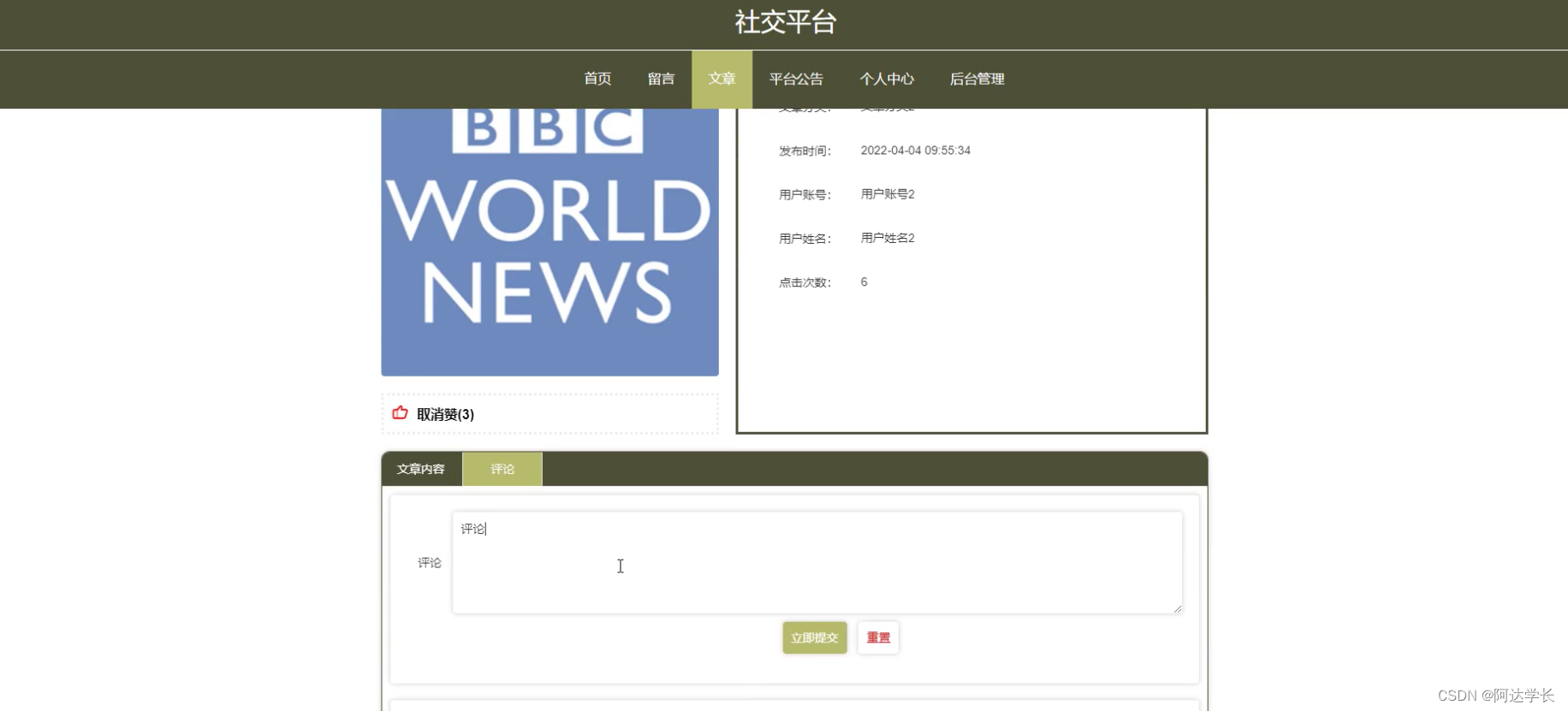Click the 取消赞(3) unlike link
1568x711 pixels.
coord(445,414)
